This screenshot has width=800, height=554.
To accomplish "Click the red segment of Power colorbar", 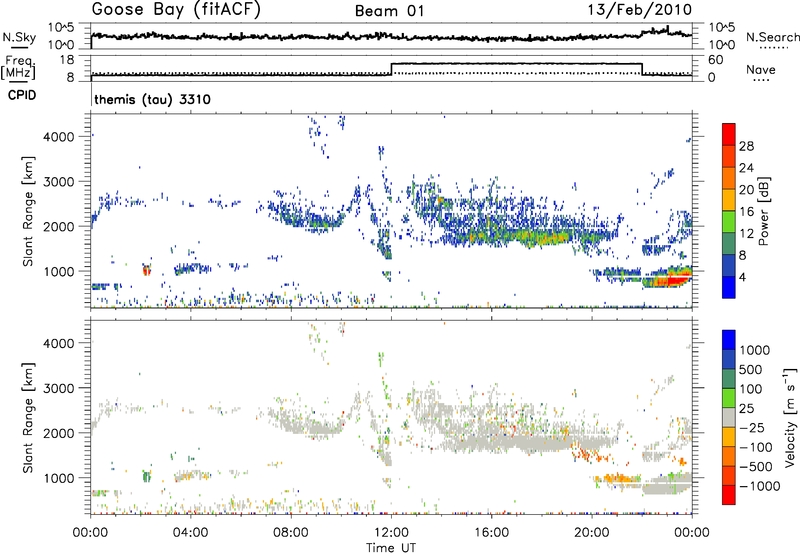I will [729, 134].
